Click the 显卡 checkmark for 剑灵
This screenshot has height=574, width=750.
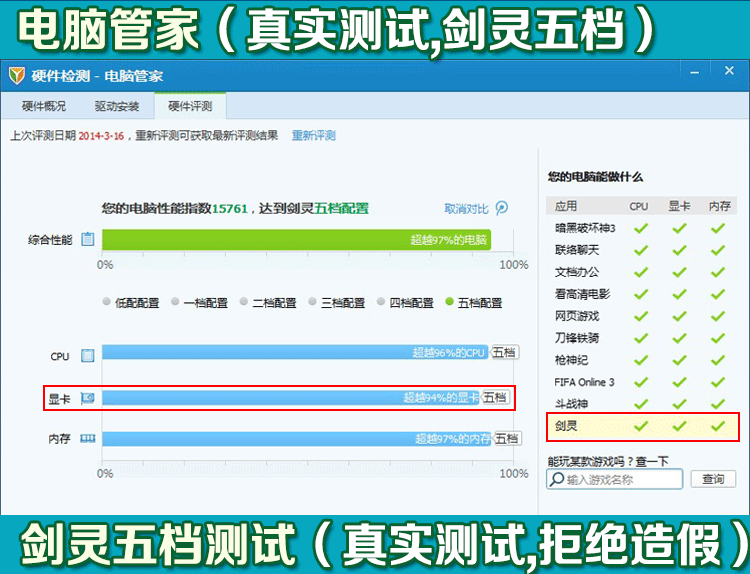click(679, 425)
